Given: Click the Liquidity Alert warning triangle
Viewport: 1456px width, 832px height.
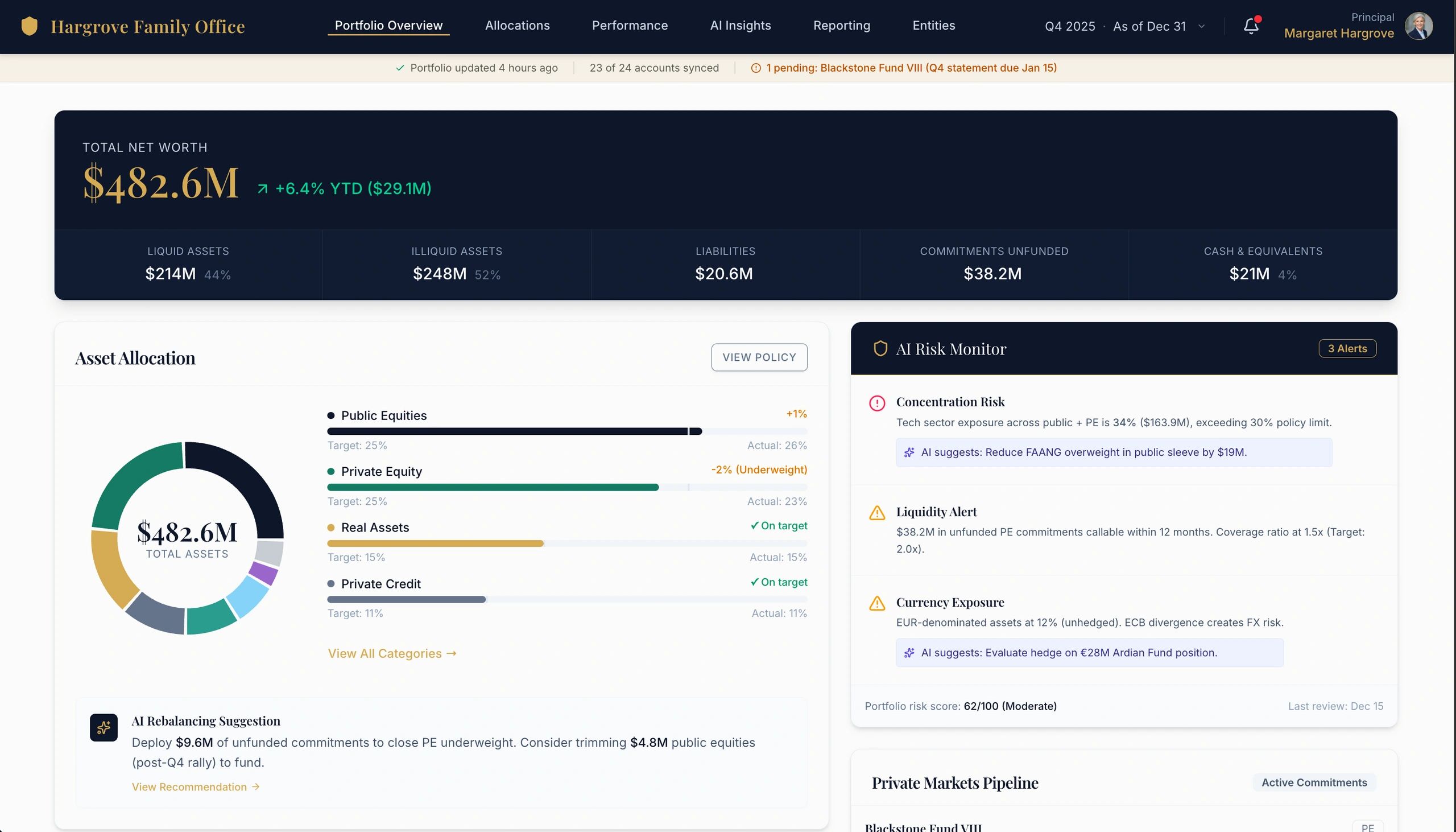Looking at the screenshot, I should [x=877, y=513].
